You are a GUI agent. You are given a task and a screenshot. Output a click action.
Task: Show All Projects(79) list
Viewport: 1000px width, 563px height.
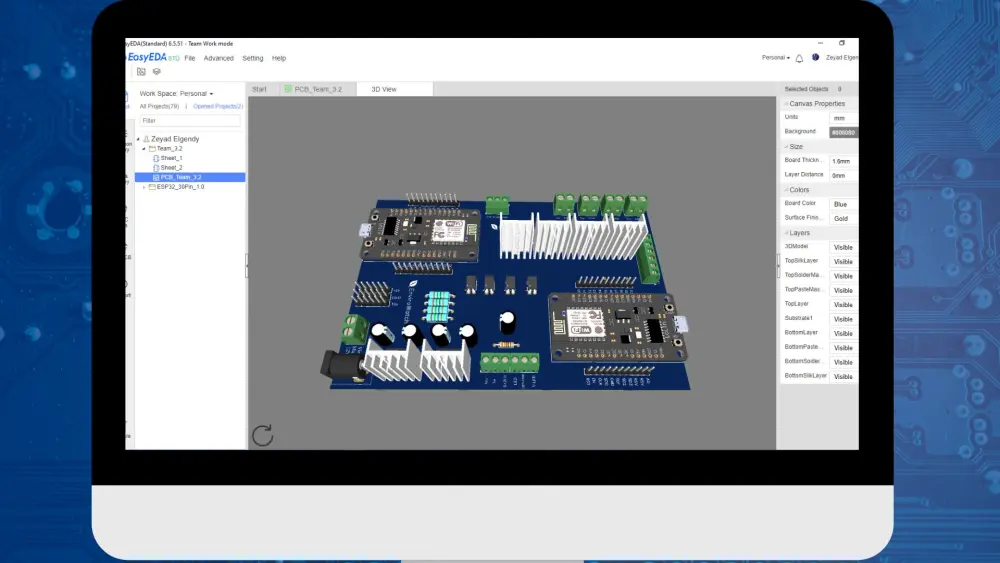(x=159, y=106)
